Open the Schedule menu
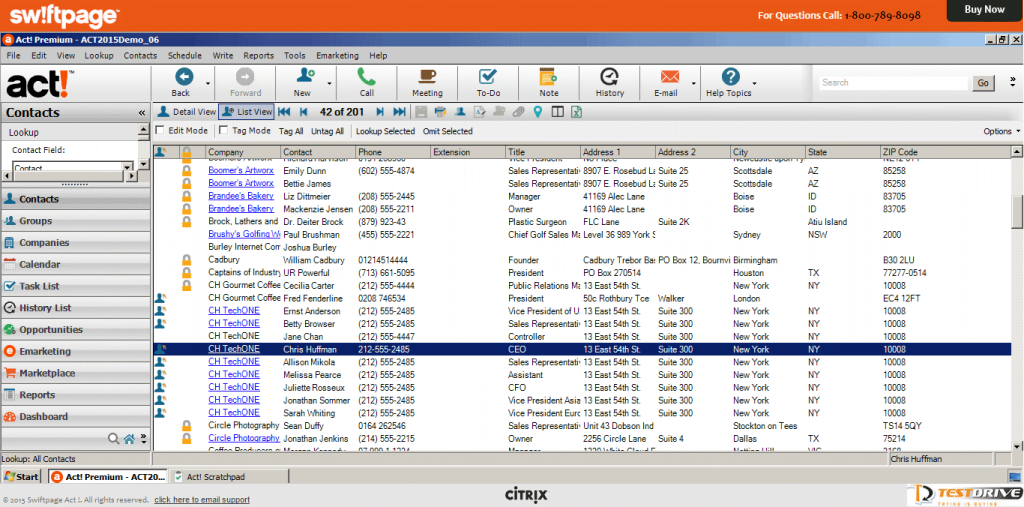 pyautogui.click(x=184, y=56)
